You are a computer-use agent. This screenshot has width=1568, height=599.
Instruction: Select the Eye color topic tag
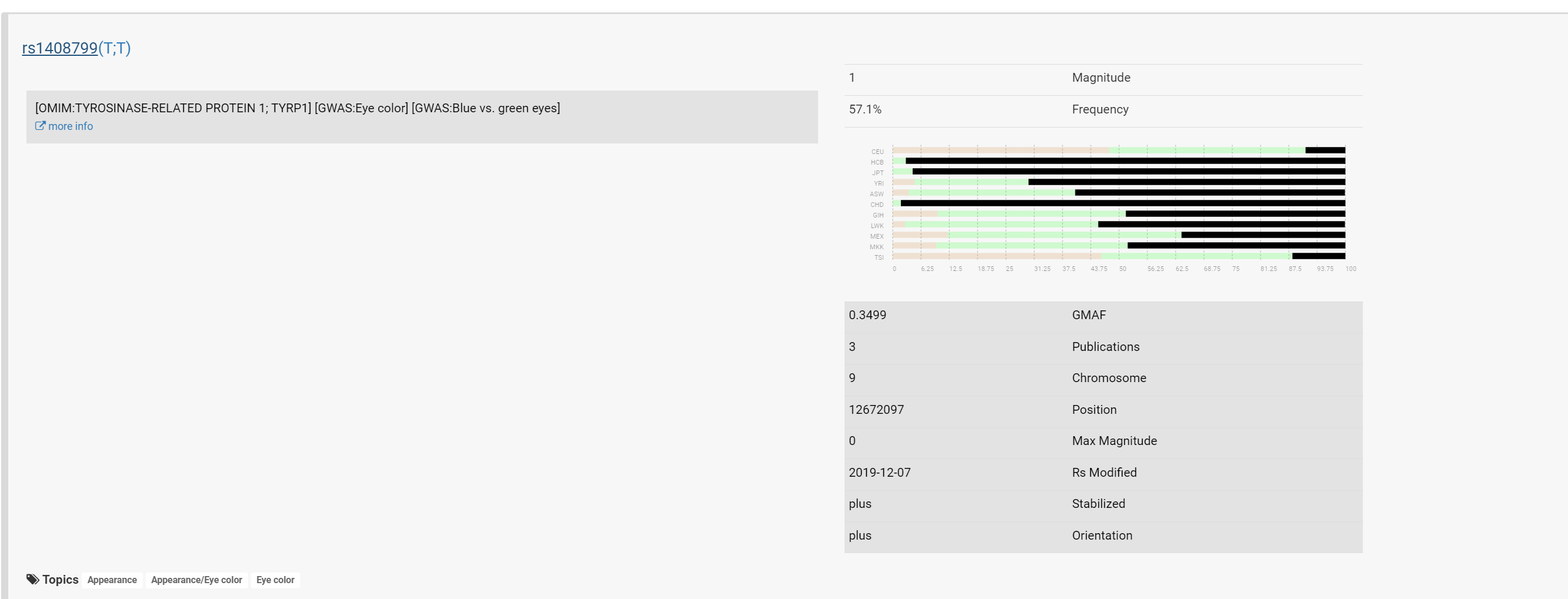coord(275,580)
